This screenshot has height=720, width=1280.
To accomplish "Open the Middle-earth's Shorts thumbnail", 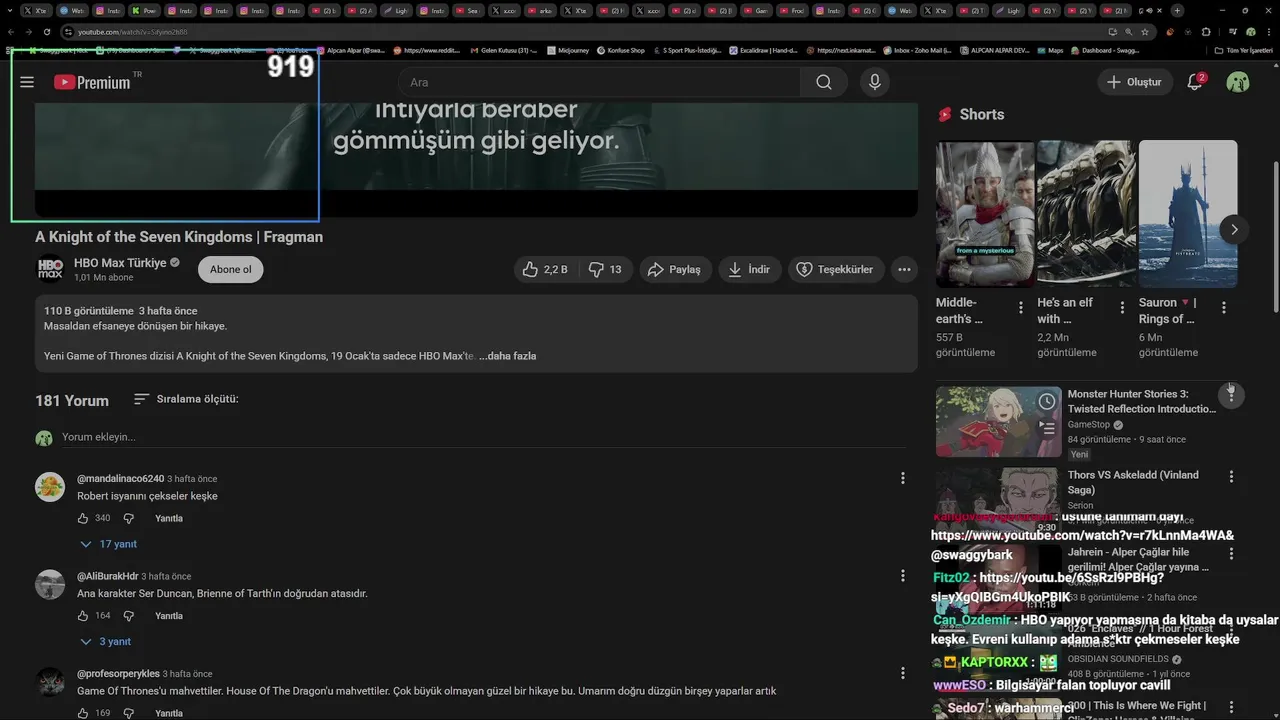I will click(985, 214).
